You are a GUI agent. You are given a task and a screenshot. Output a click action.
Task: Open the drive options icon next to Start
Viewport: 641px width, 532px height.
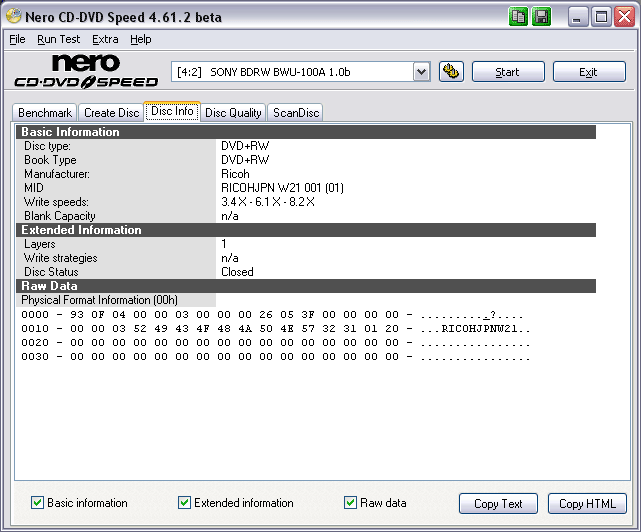tap(451, 72)
